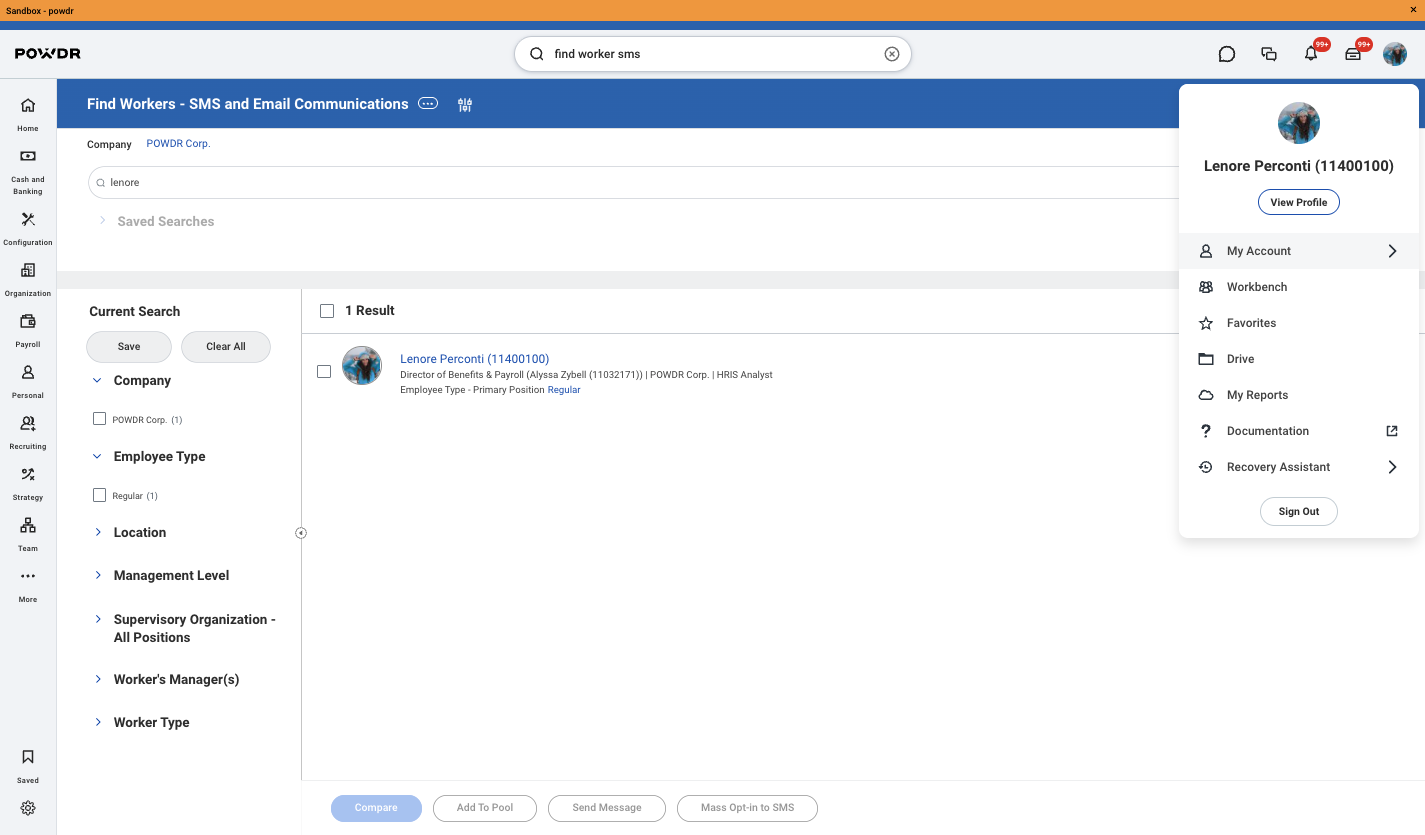Open My Account in profile menu
1425x835 pixels.
point(1299,251)
